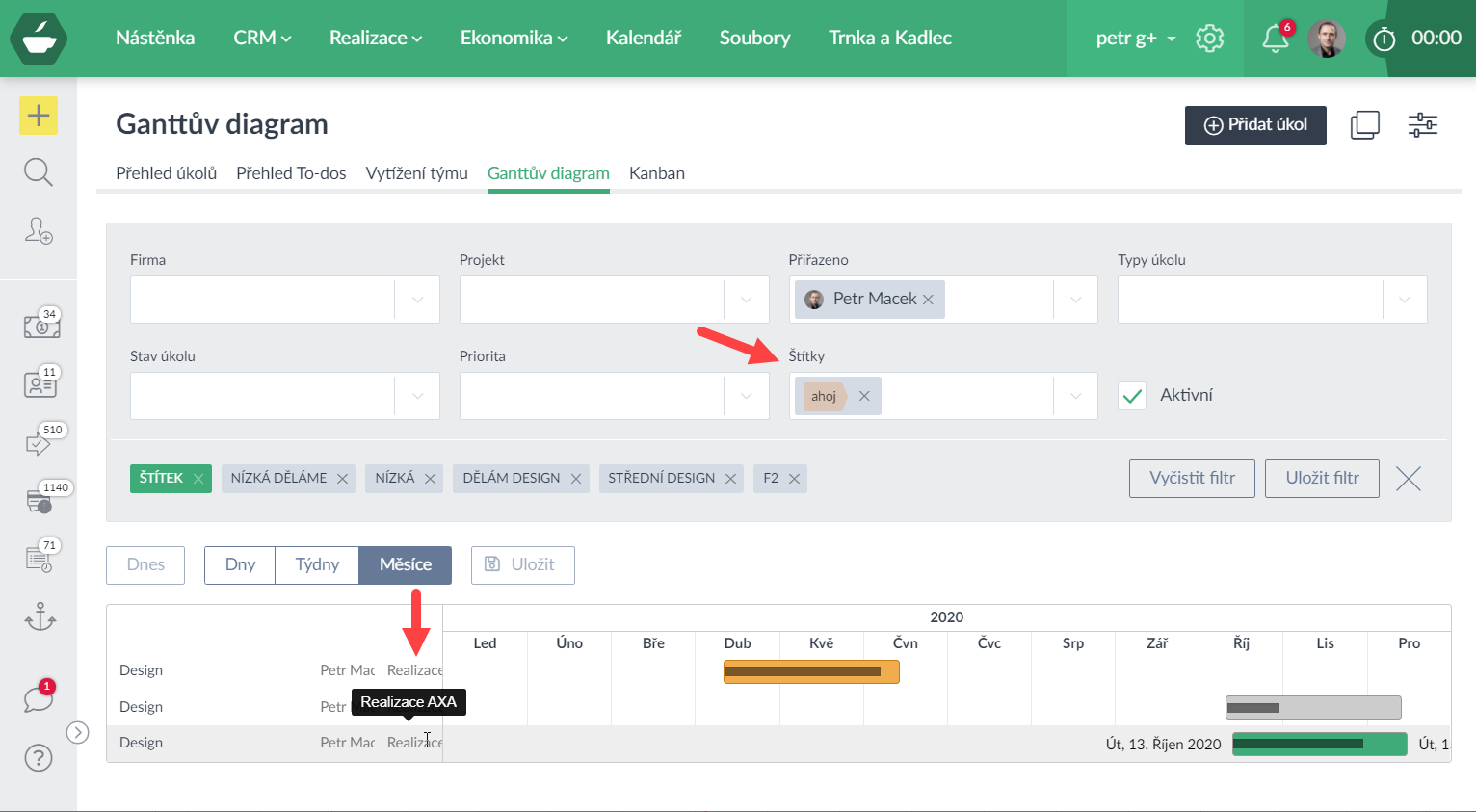Click the Přidat úkol button
Viewport: 1476px width, 812px height.
click(1254, 125)
